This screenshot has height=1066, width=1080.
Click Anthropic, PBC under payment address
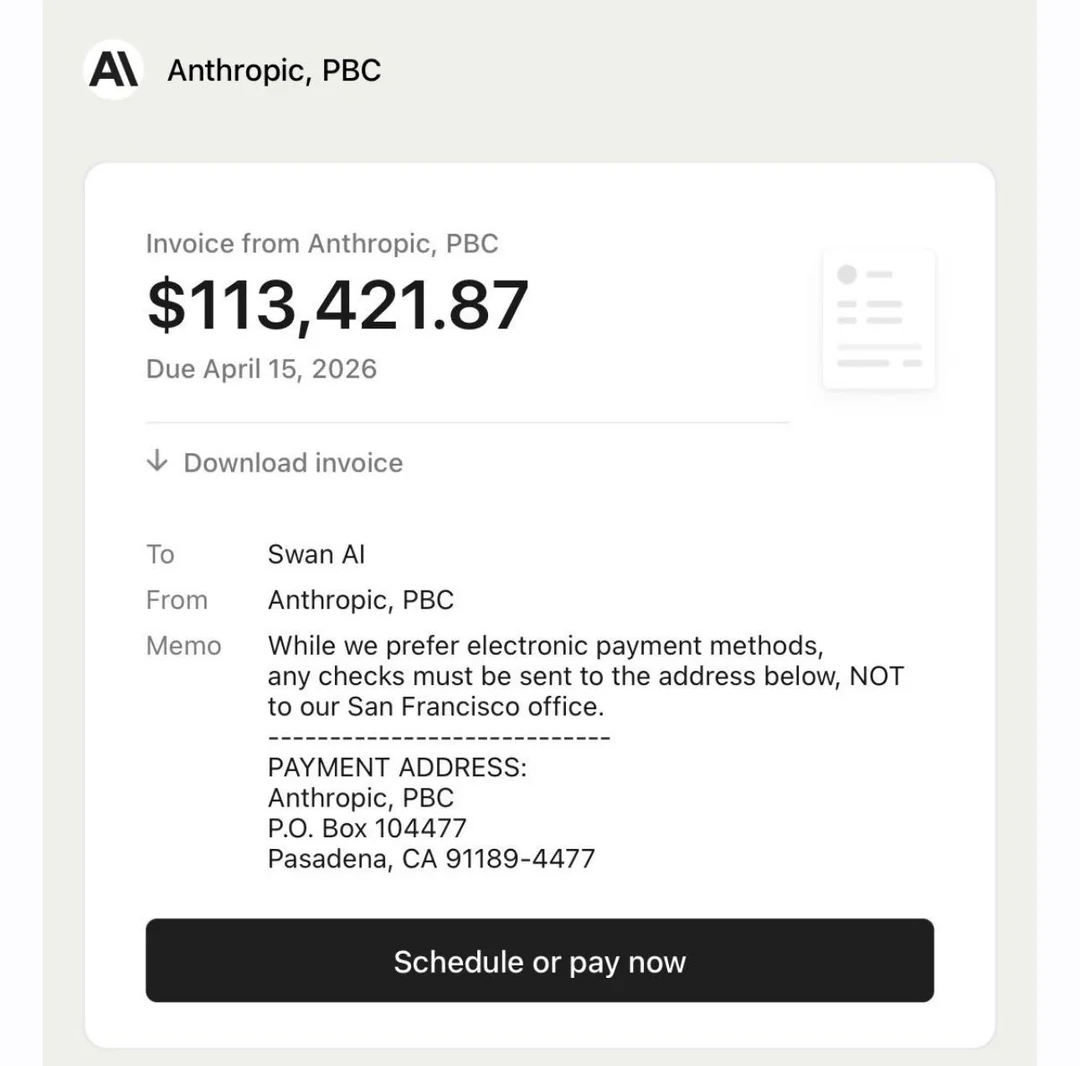tap(361, 797)
